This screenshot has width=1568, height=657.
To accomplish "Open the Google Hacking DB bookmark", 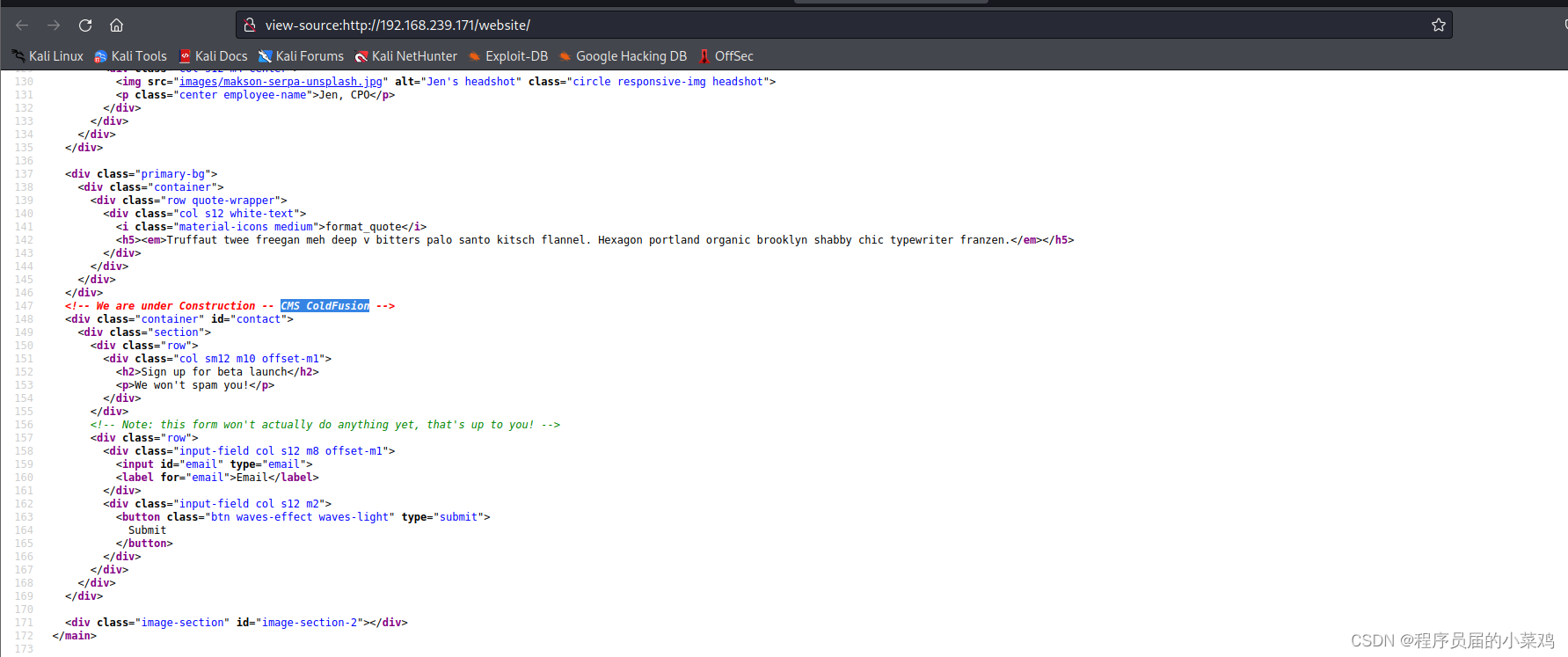I will [x=623, y=56].
